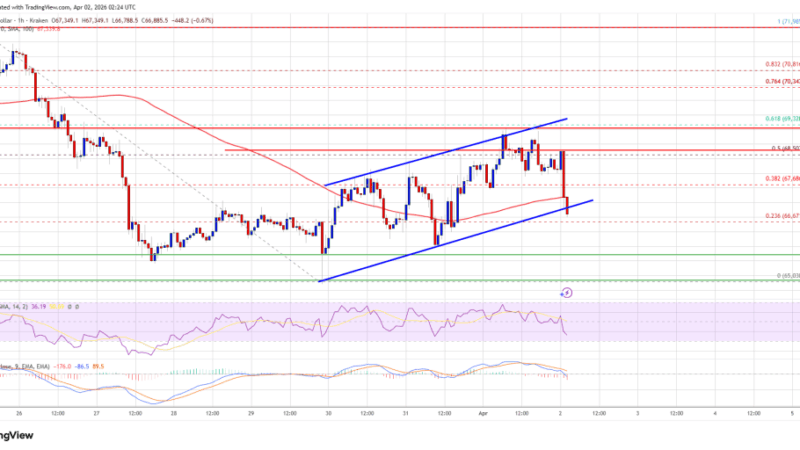The height and width of the screenshot is (450, 800).
Task: Click the Fibonacci 0 level label
Action: [x=788, y=276]
